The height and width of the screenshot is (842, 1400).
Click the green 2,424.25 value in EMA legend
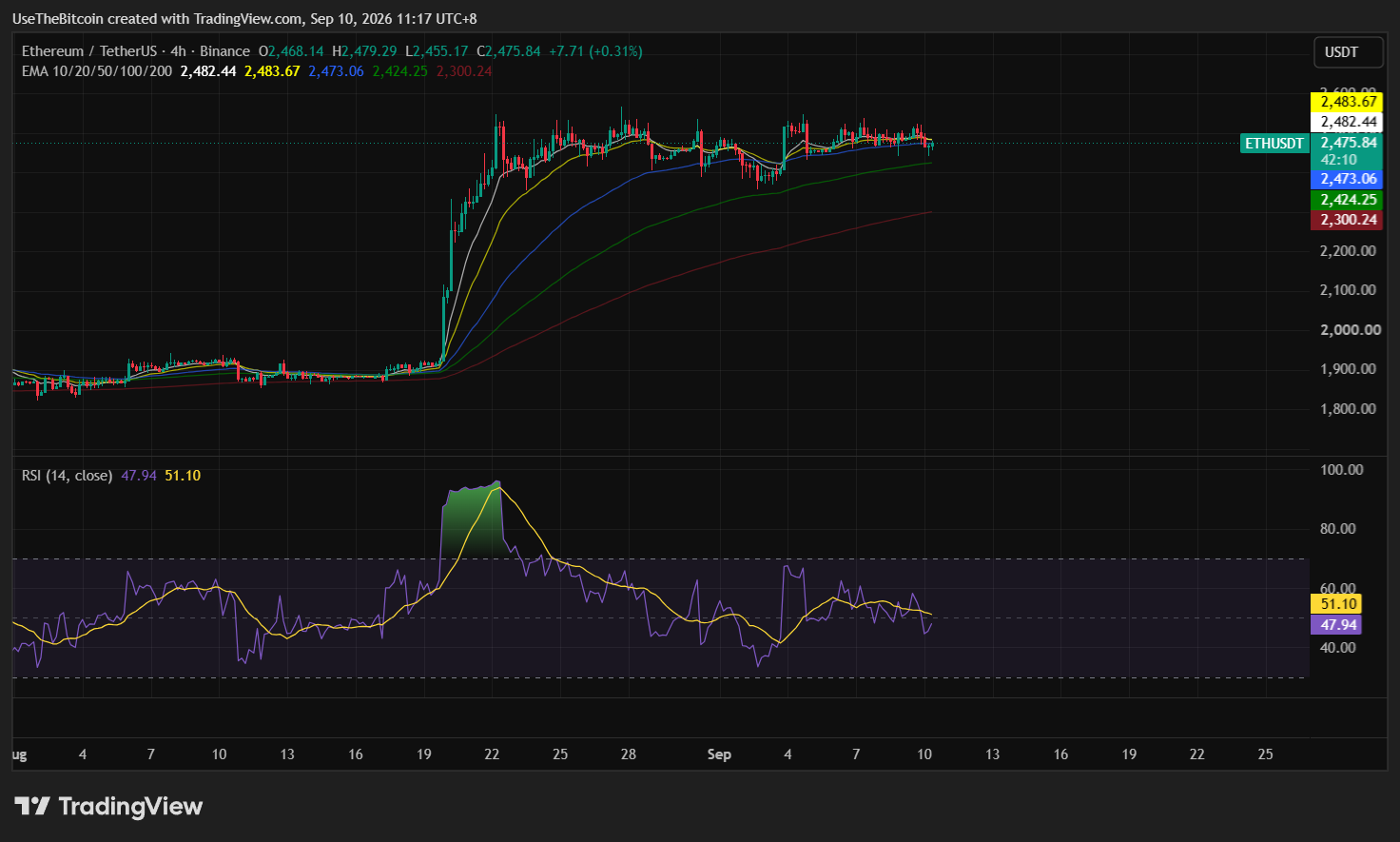coord(400,71)
